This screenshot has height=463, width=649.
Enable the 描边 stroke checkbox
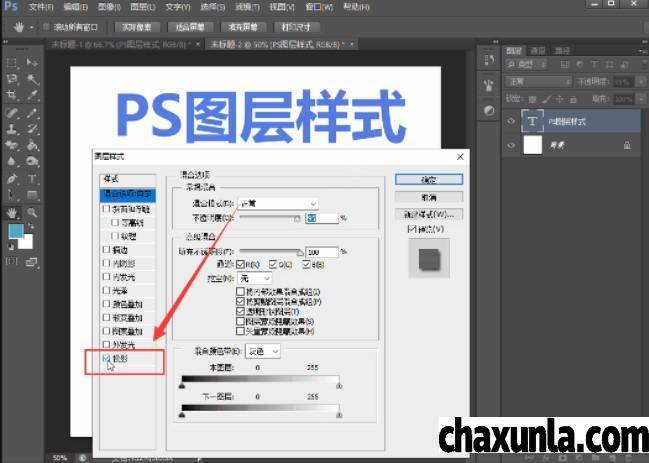coord(106,249)
